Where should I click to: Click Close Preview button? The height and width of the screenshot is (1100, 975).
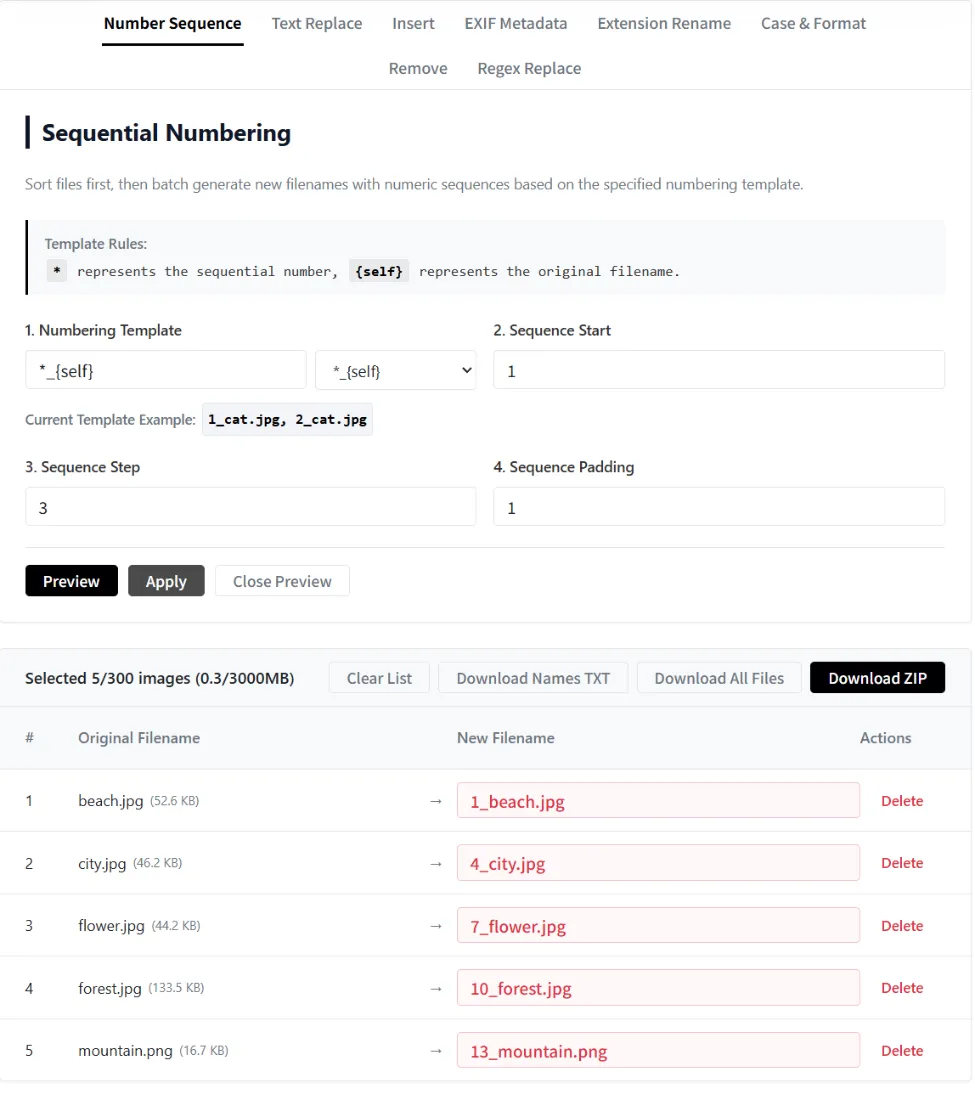click(x=282, y=581)
